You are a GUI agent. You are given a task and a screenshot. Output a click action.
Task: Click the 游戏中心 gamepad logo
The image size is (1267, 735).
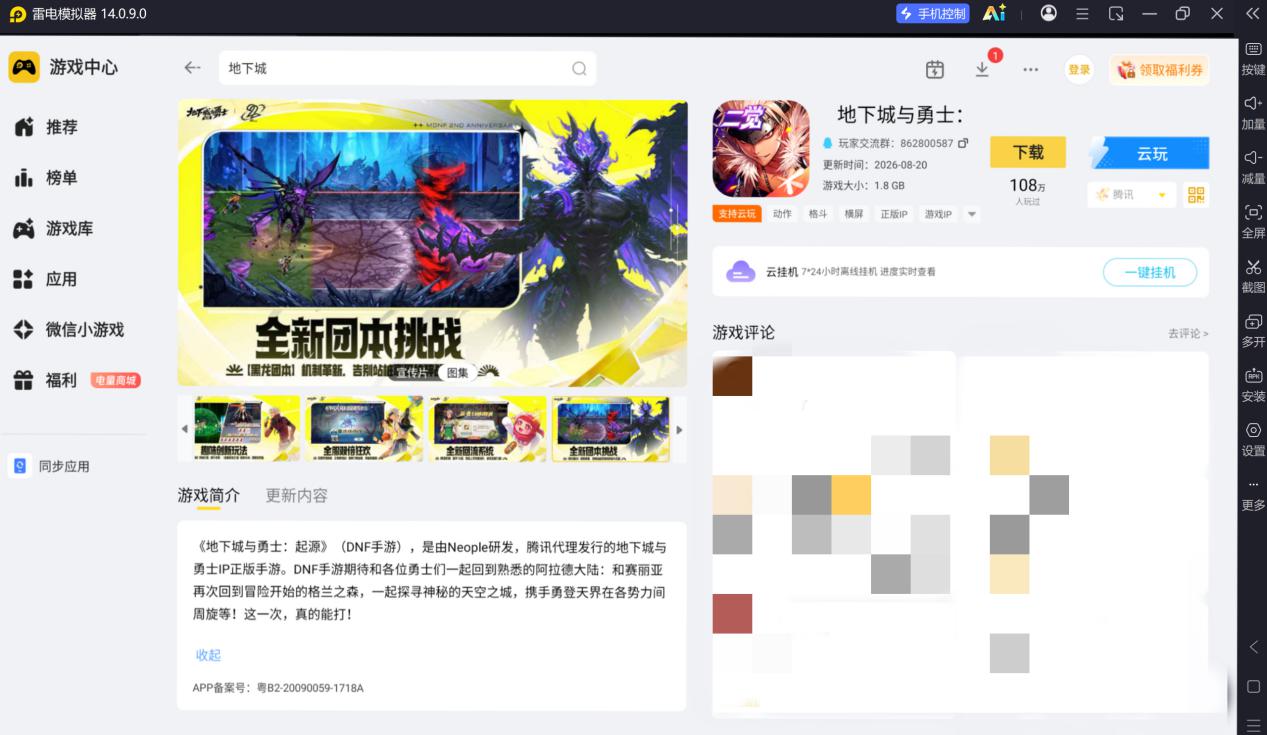(x=24, y=67)
